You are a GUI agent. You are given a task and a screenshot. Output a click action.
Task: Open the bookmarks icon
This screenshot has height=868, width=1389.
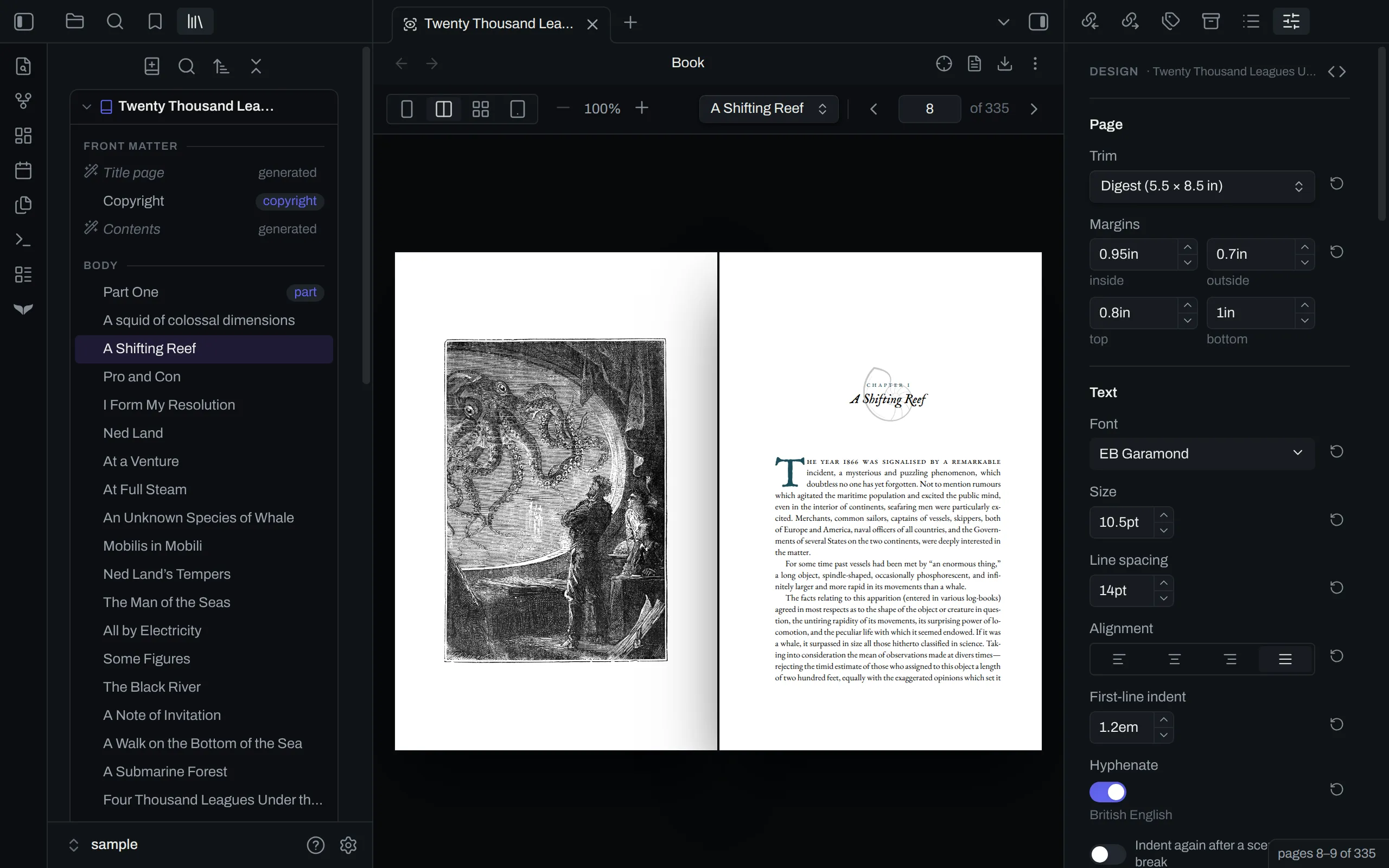[x=155, y=22]
